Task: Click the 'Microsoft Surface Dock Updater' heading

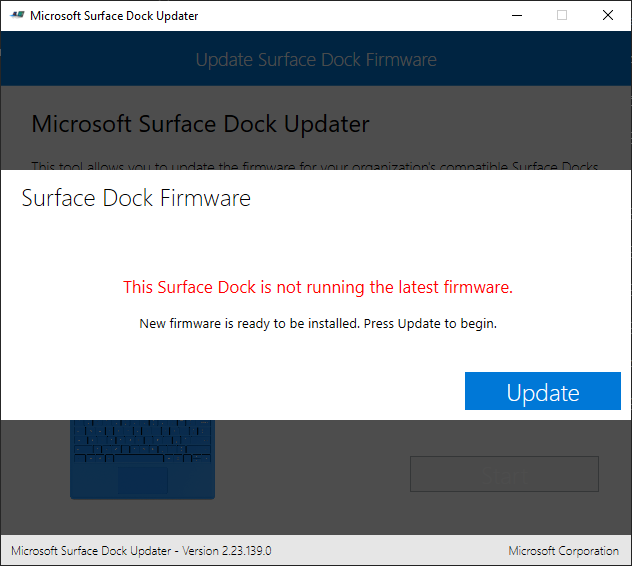Action: (x=201, y=125)
